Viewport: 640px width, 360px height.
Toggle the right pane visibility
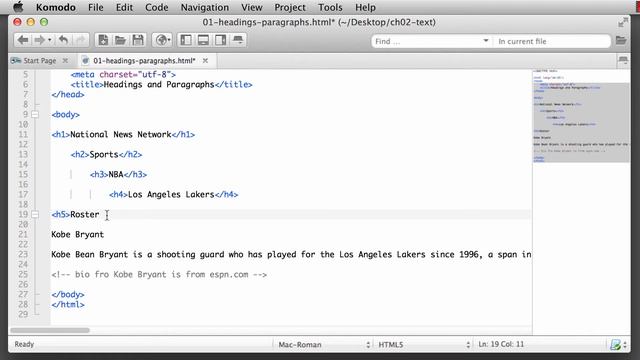[x=221, y=40]
